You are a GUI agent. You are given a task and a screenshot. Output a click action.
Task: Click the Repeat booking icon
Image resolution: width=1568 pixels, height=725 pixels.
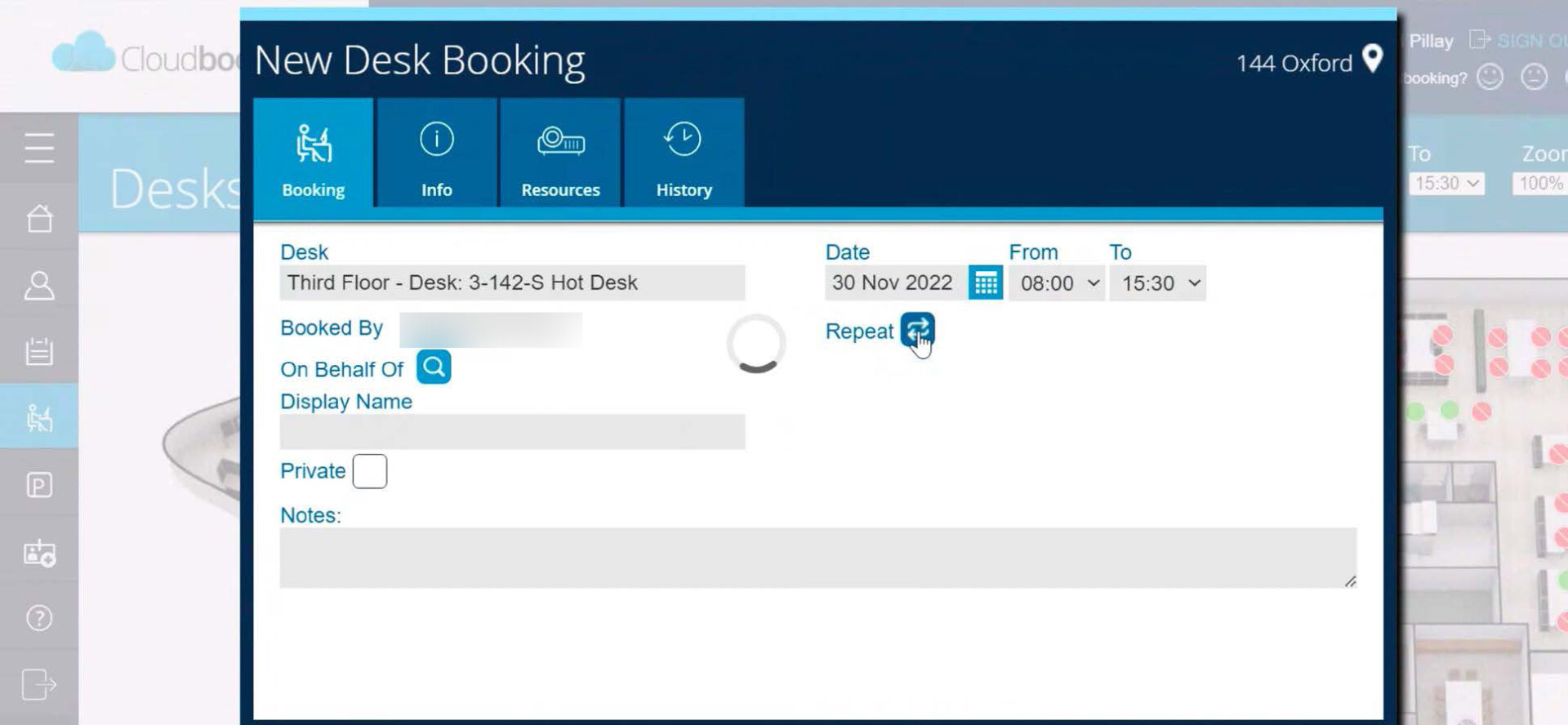pos(917,330)
